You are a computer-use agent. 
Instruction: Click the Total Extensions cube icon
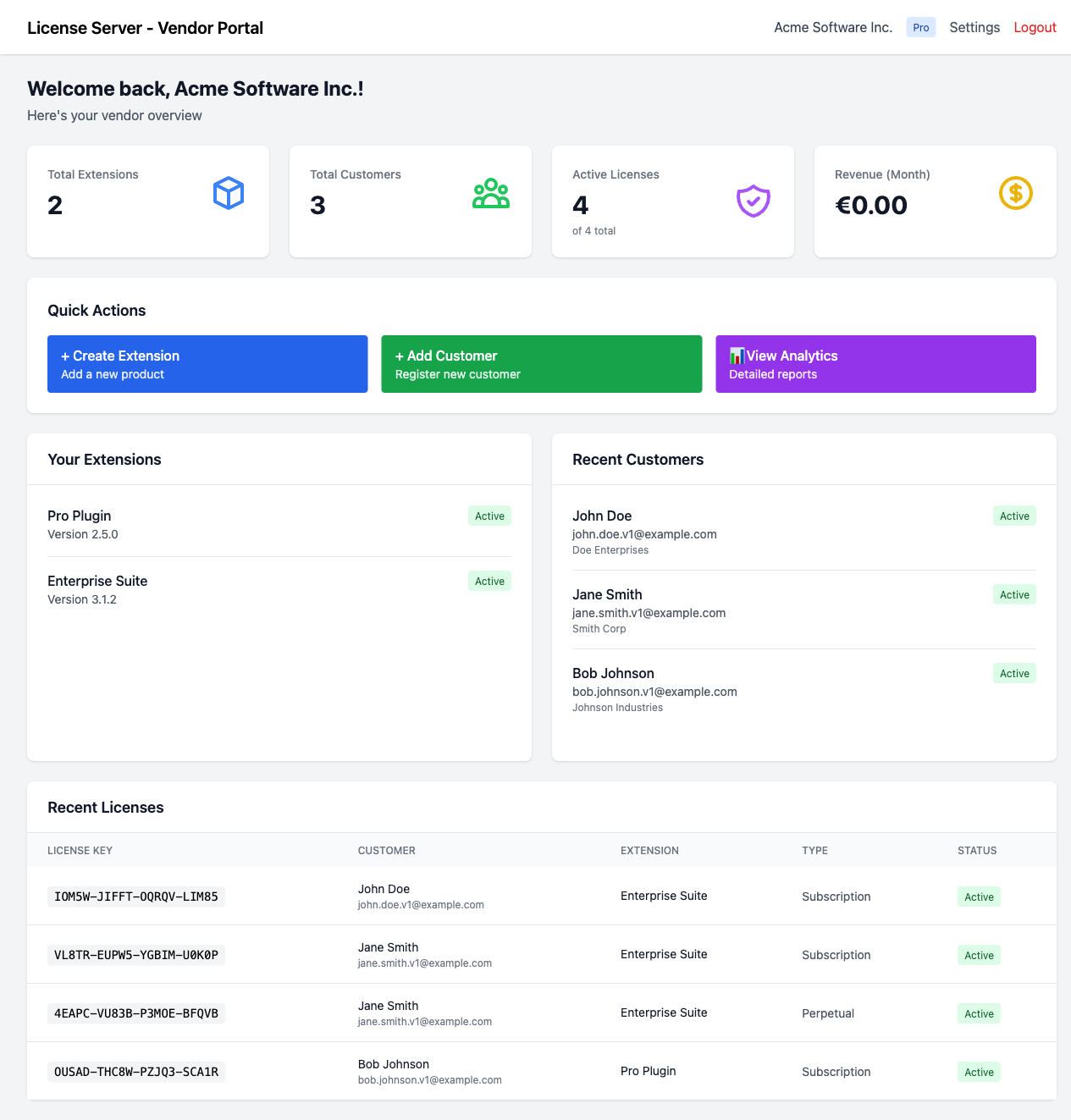[228, 193]
